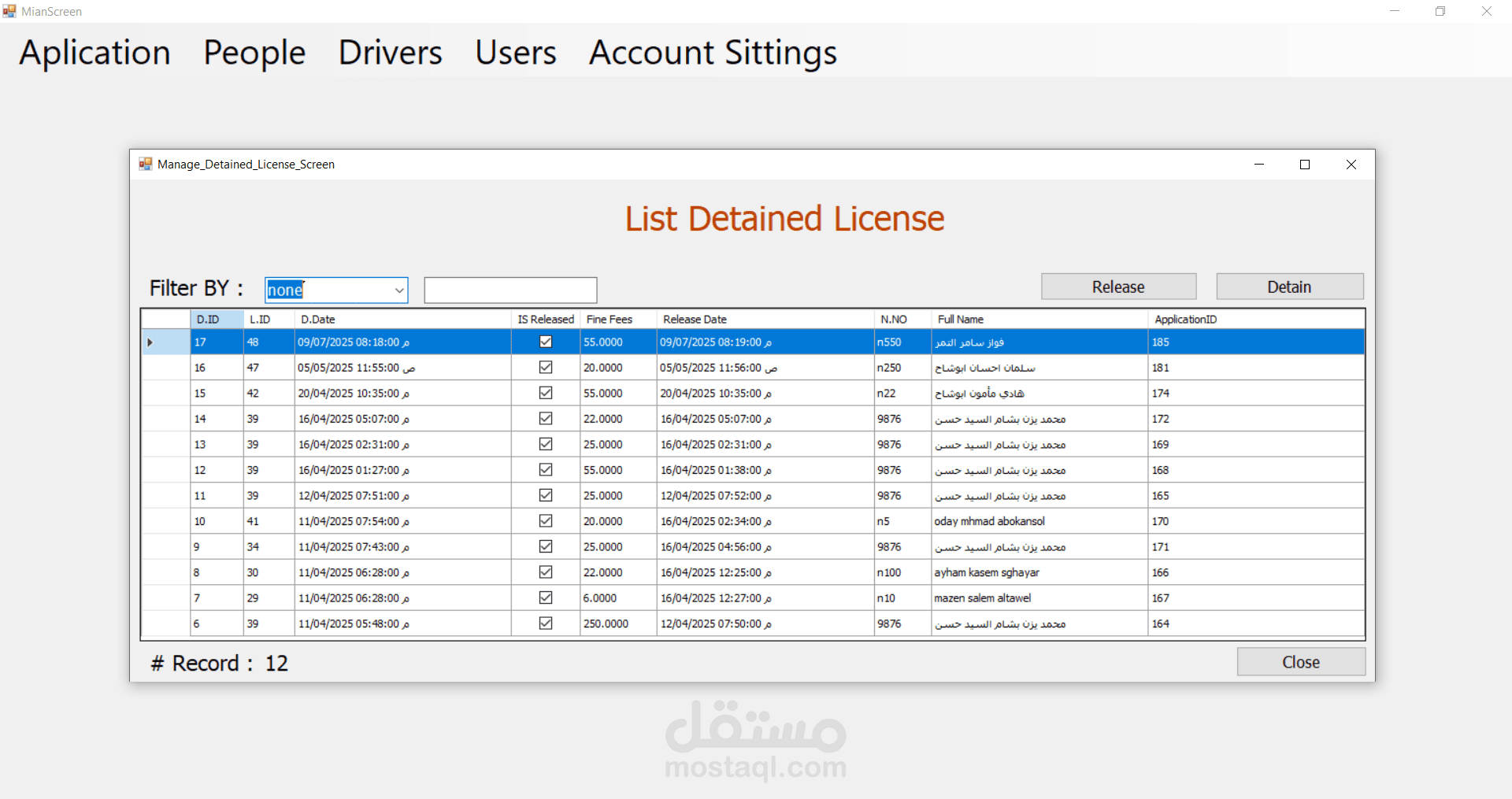Sort by the D.Date column header
Image resolution: width=1512 pixels, height=799 pixels.
pyautogui.click(x=402, y=319)
